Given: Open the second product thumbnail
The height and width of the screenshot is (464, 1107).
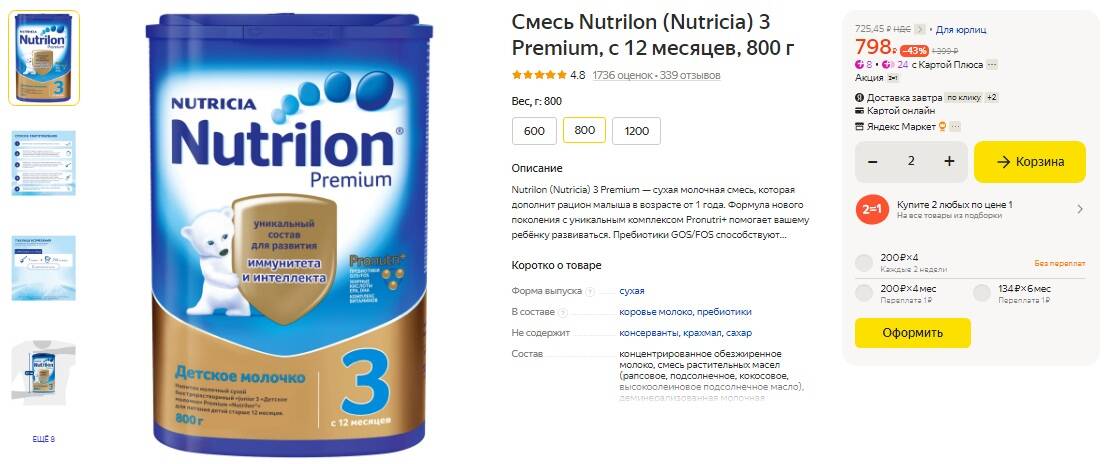Looking at the screenshot, I should click(44, 163).
